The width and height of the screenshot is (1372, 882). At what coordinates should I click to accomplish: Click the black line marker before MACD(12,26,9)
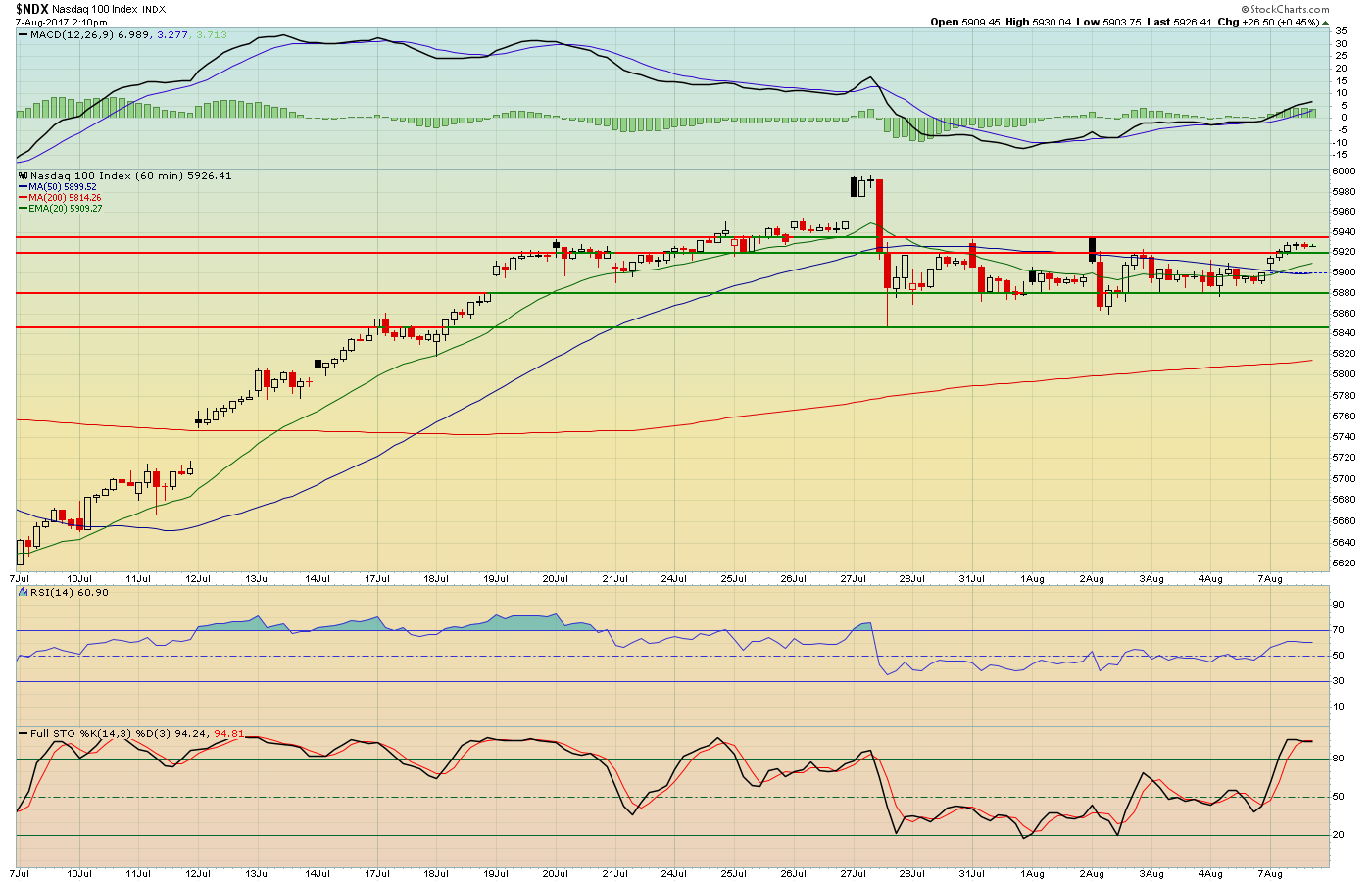tap(24, 35)
